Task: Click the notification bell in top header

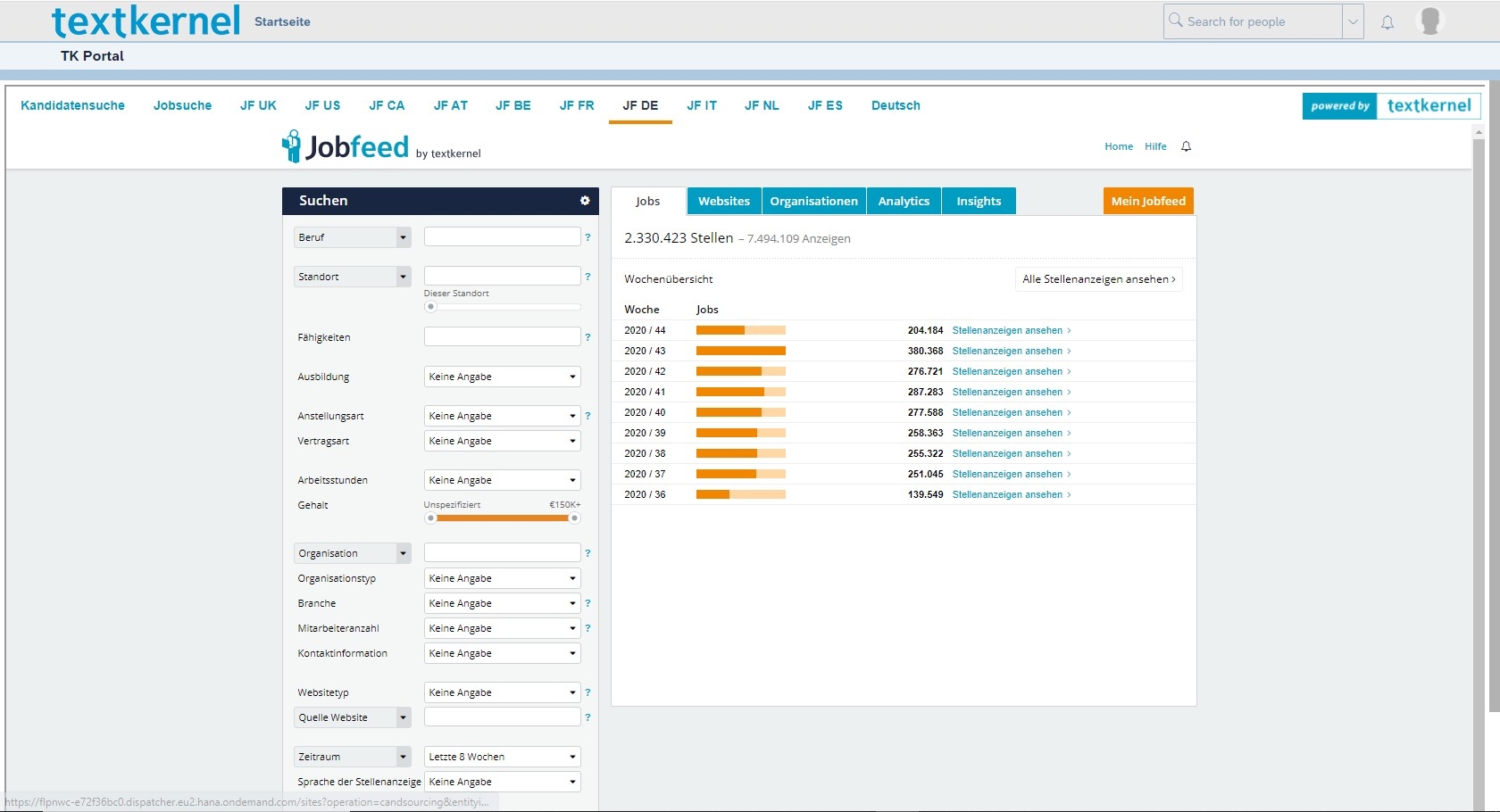Action: (x=1387, y=22)
